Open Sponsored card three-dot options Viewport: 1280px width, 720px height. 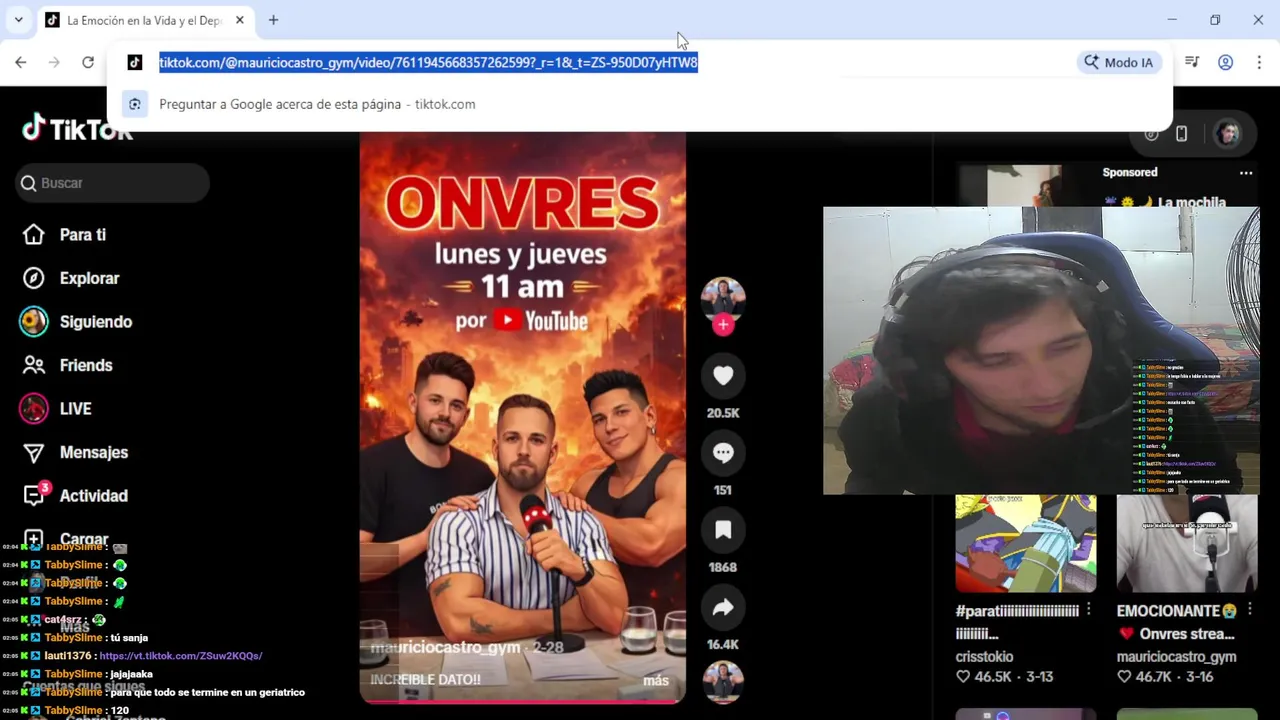point(1246,173)
